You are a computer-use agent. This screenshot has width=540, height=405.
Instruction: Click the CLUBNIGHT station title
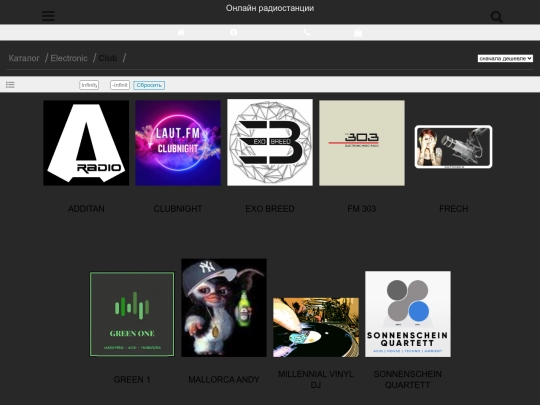click(178, 209)
